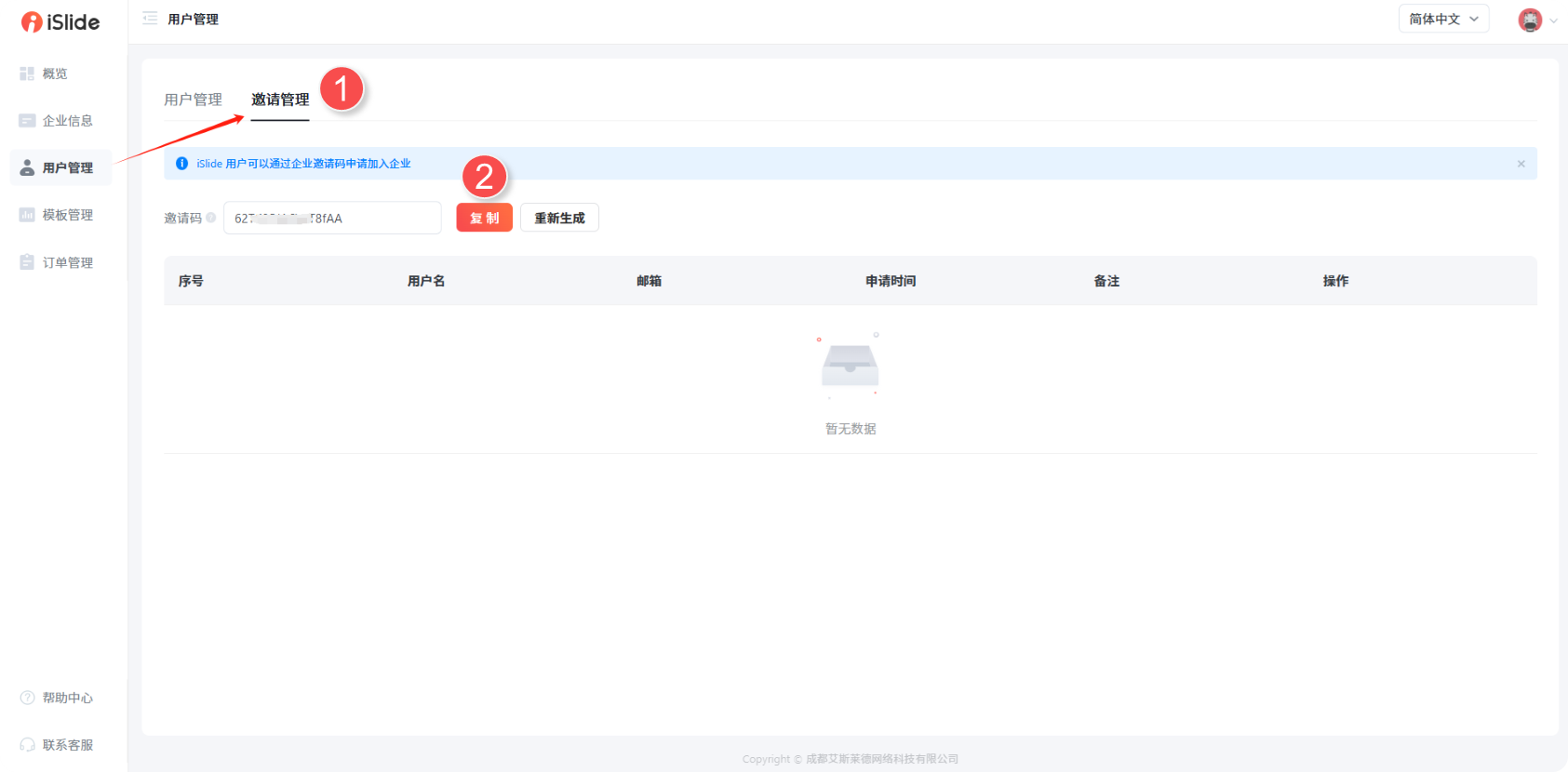Collapse the sidebar with the menu fold icon

(x=150, y=19)
